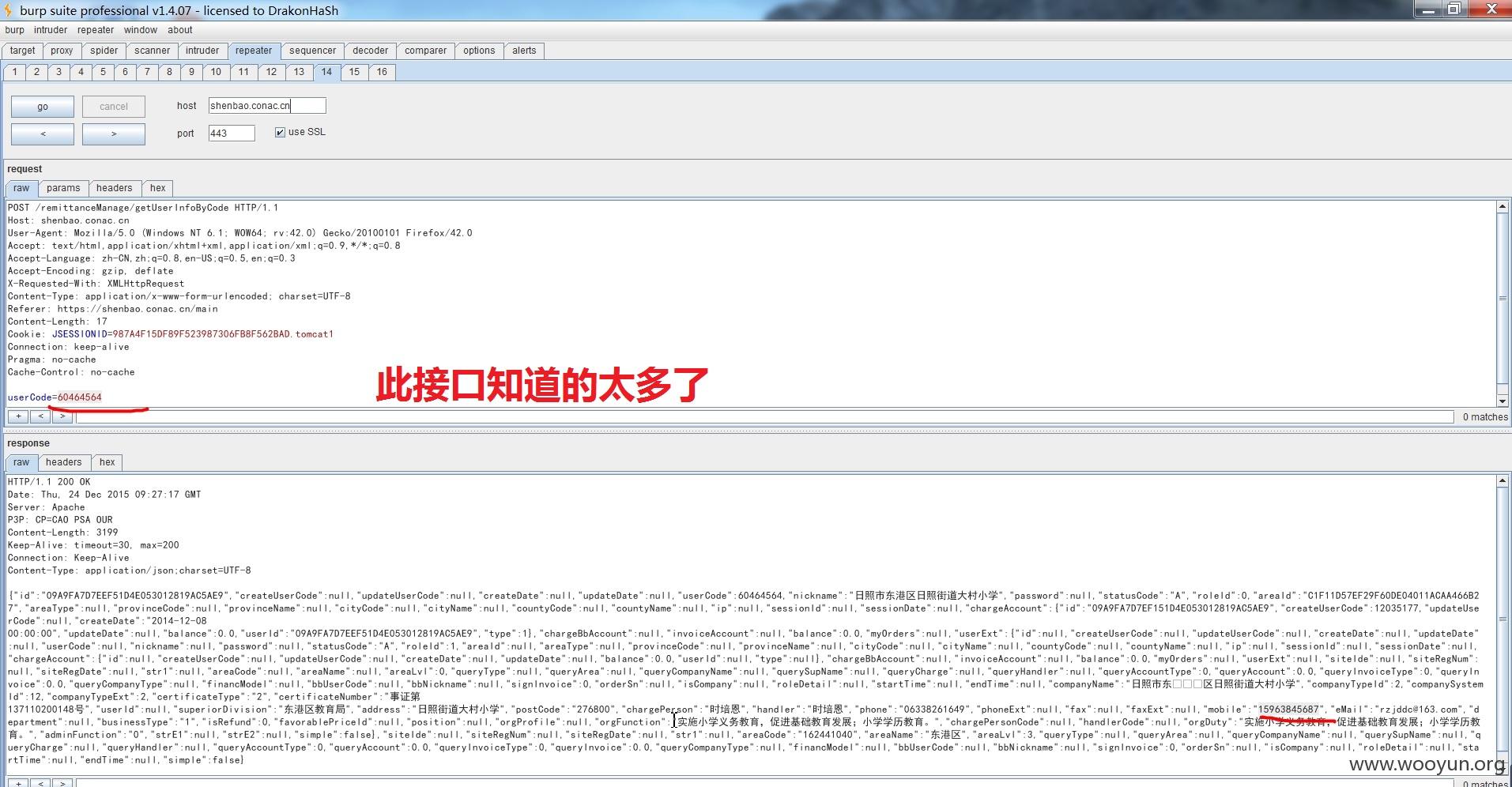This screenshot has height=787, width=1512.
Task: Click the HTTP/1.1 200 OK response line
Action: point(49,482)
